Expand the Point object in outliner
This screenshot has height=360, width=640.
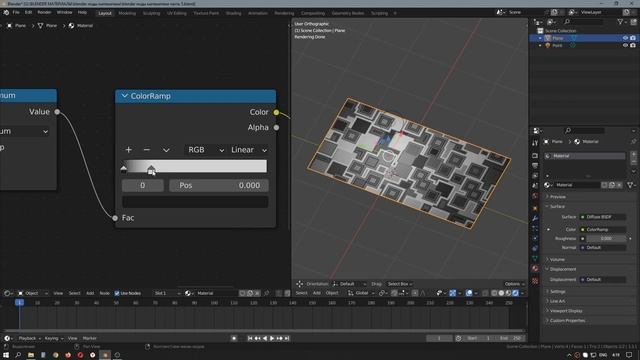click(540, 45)
